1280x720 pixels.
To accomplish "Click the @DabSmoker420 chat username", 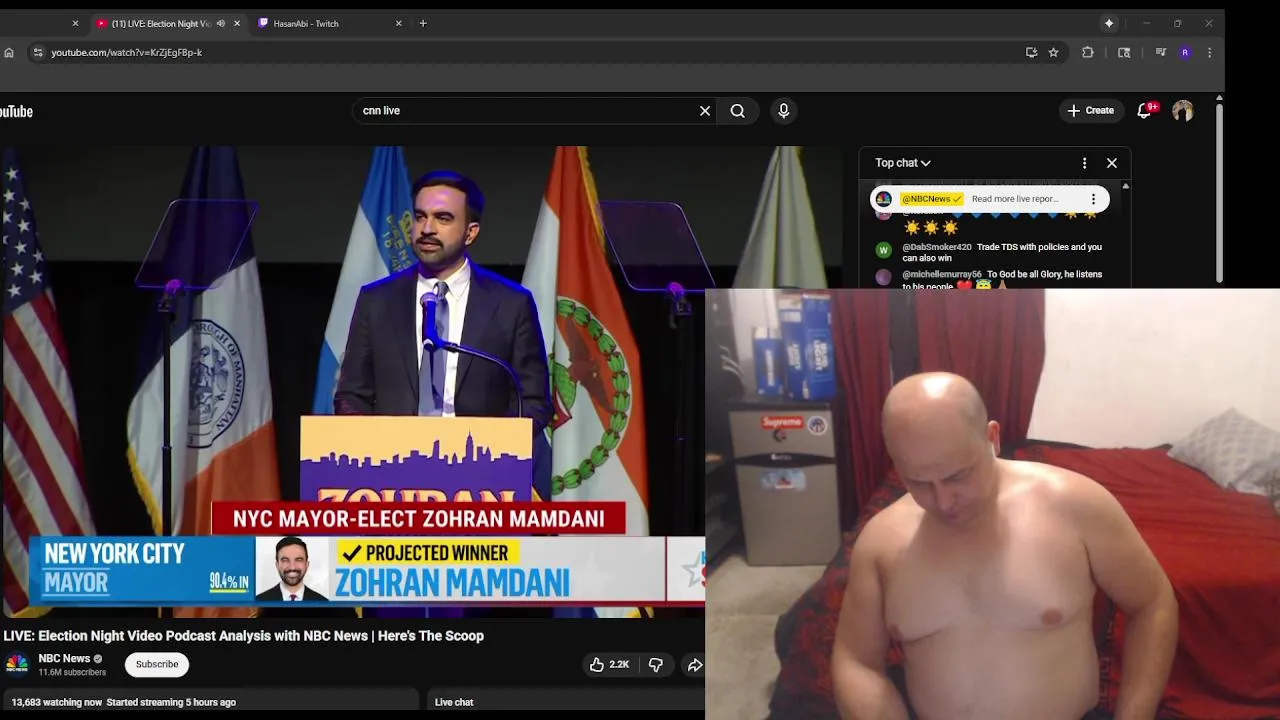I will 937,247.
